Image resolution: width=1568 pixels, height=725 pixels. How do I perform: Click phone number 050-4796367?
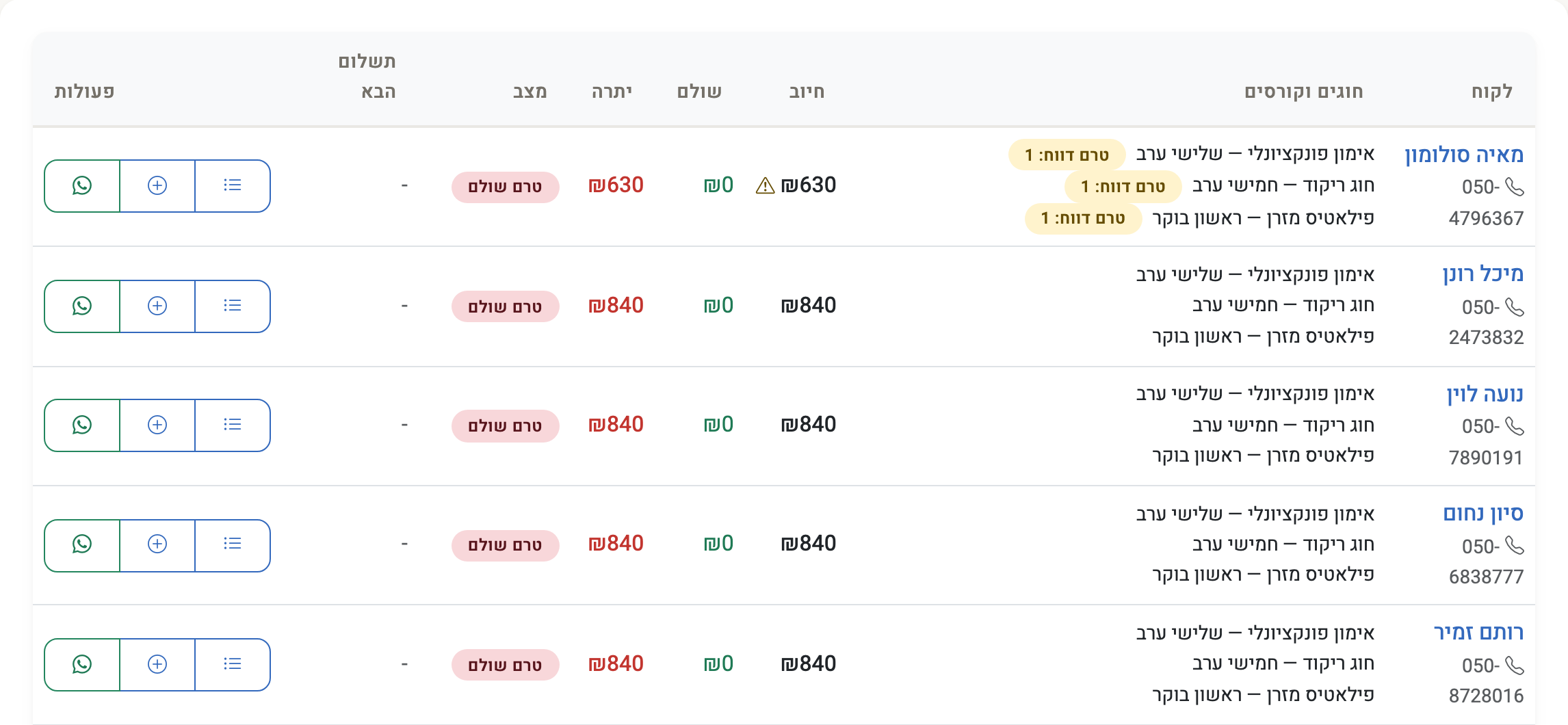(x=1486, y=202)
